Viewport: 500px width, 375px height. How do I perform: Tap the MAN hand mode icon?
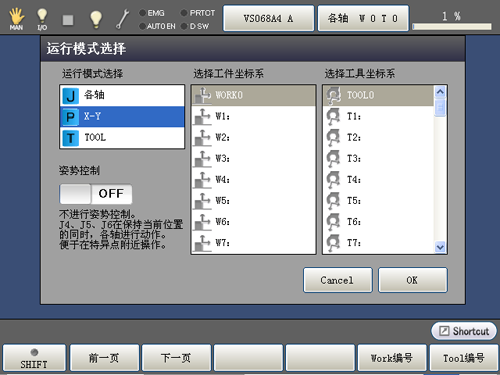16,19
